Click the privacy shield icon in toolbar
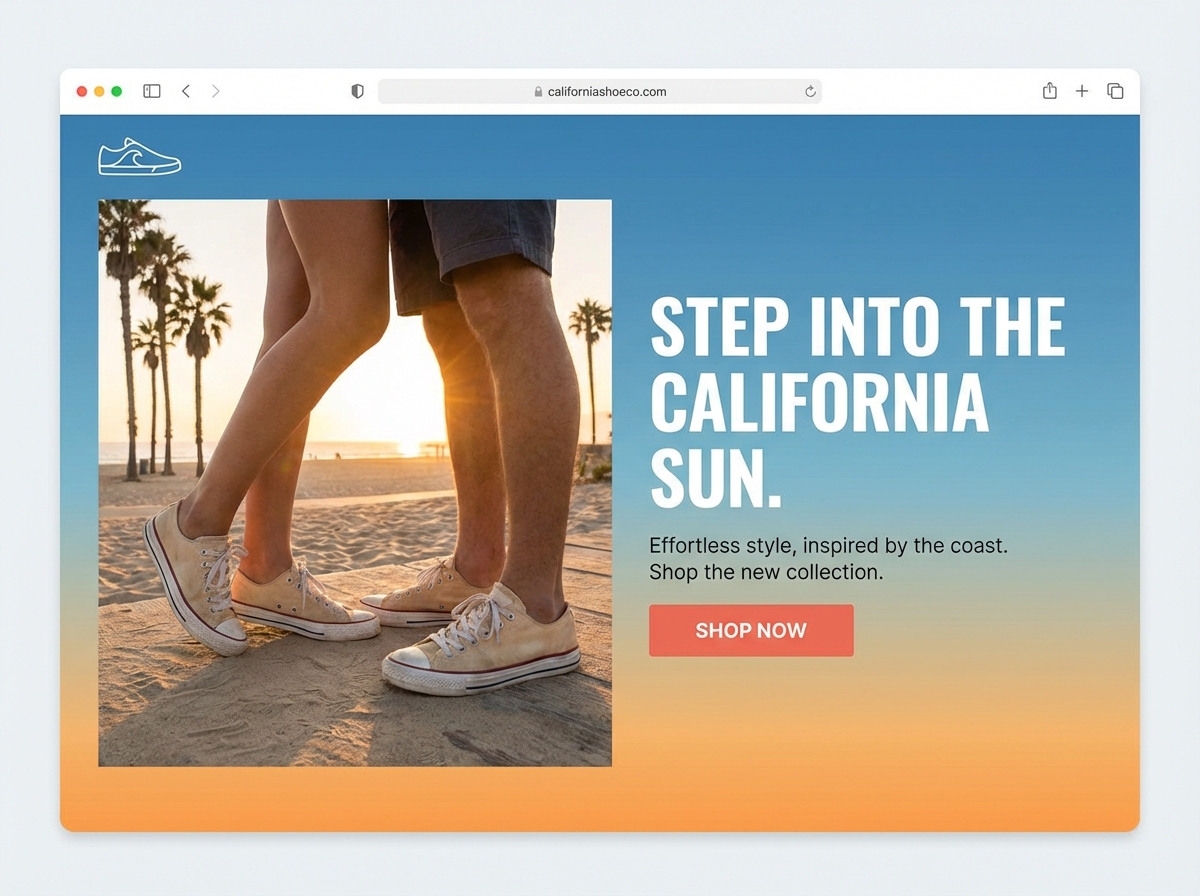The image size is (1200, 896). (x=356, y=91)
